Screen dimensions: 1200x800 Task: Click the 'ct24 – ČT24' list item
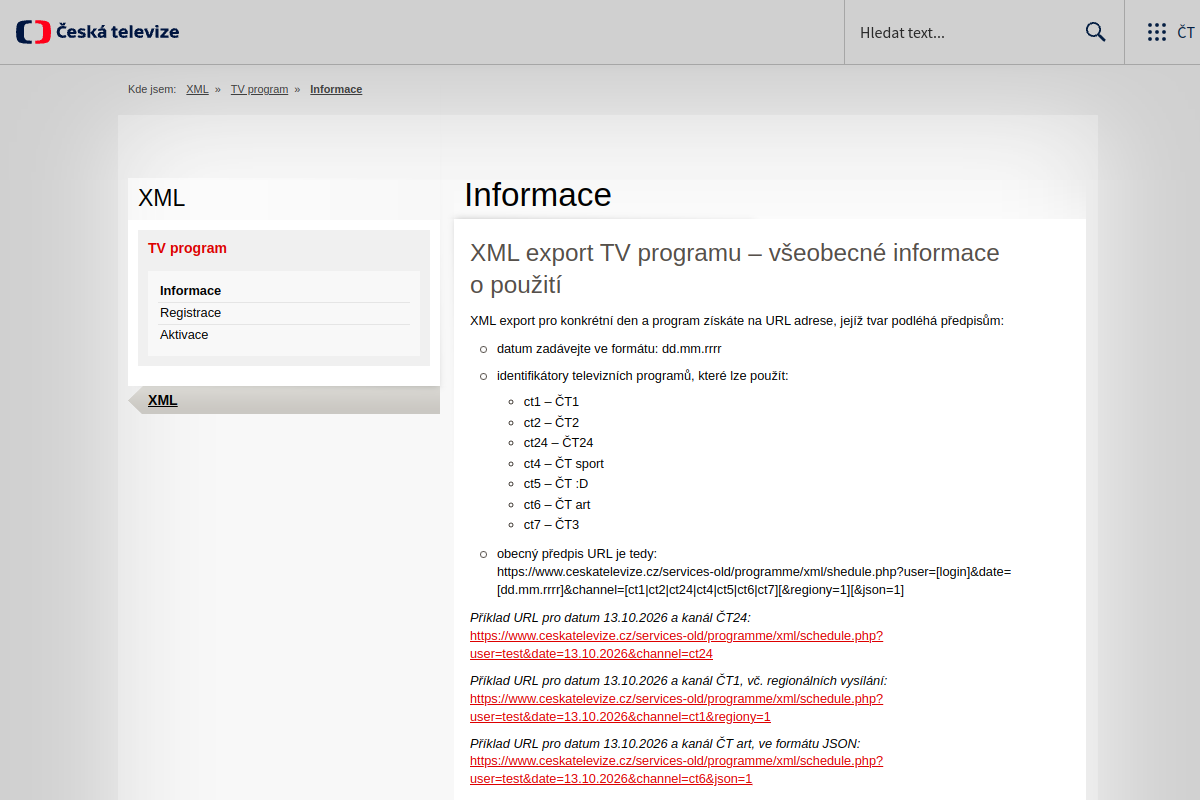pos(559,443)
